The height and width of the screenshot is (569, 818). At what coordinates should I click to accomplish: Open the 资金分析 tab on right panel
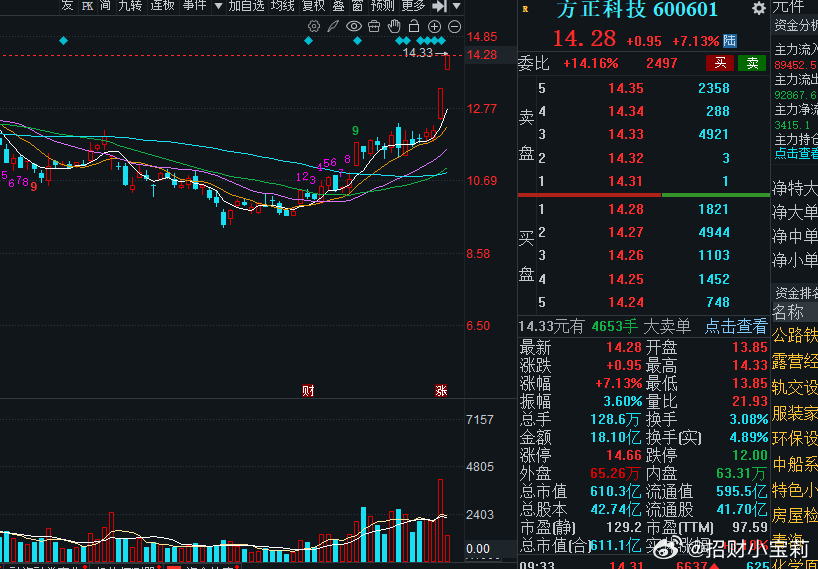[x=796, y=25]
